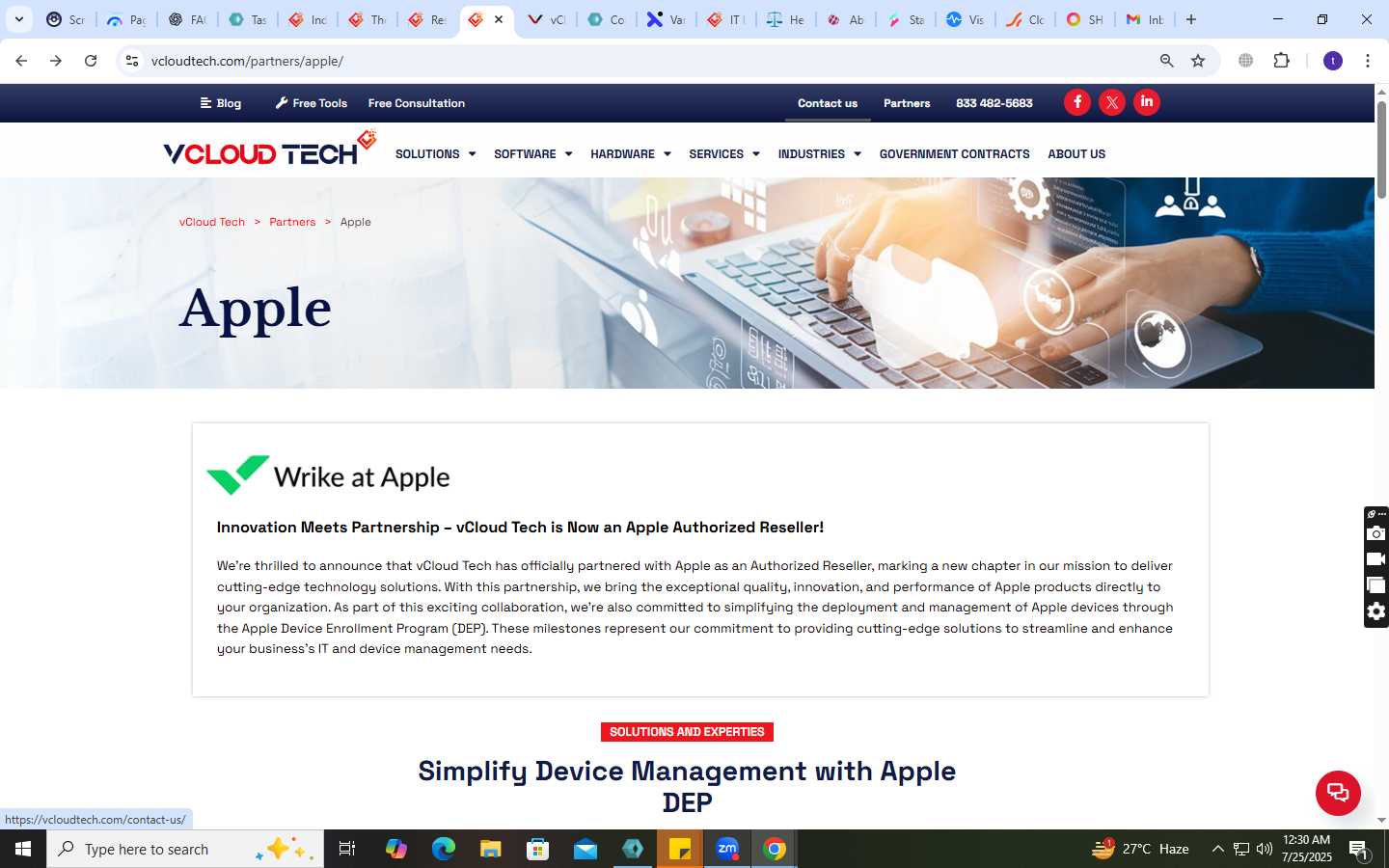Request a Free Consultation
This screenshot has height=868, width=1389.
pyautogui.click(x=417, y=103)
